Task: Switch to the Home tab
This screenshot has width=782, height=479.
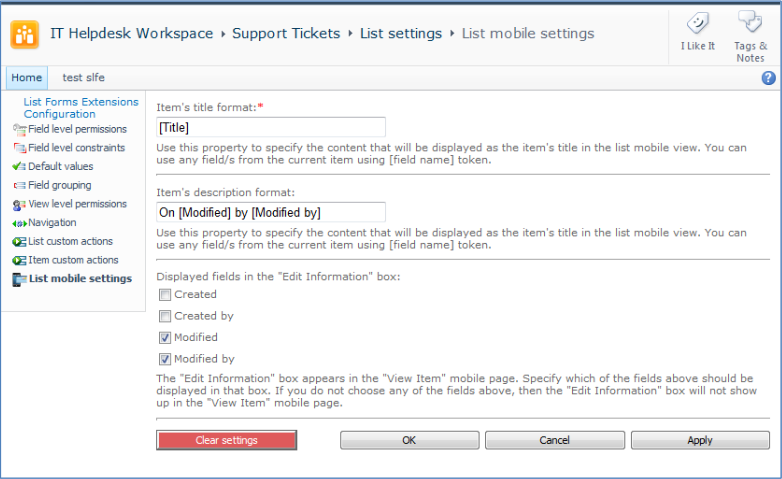Action: pyautogui.click(x=27, y=78)
